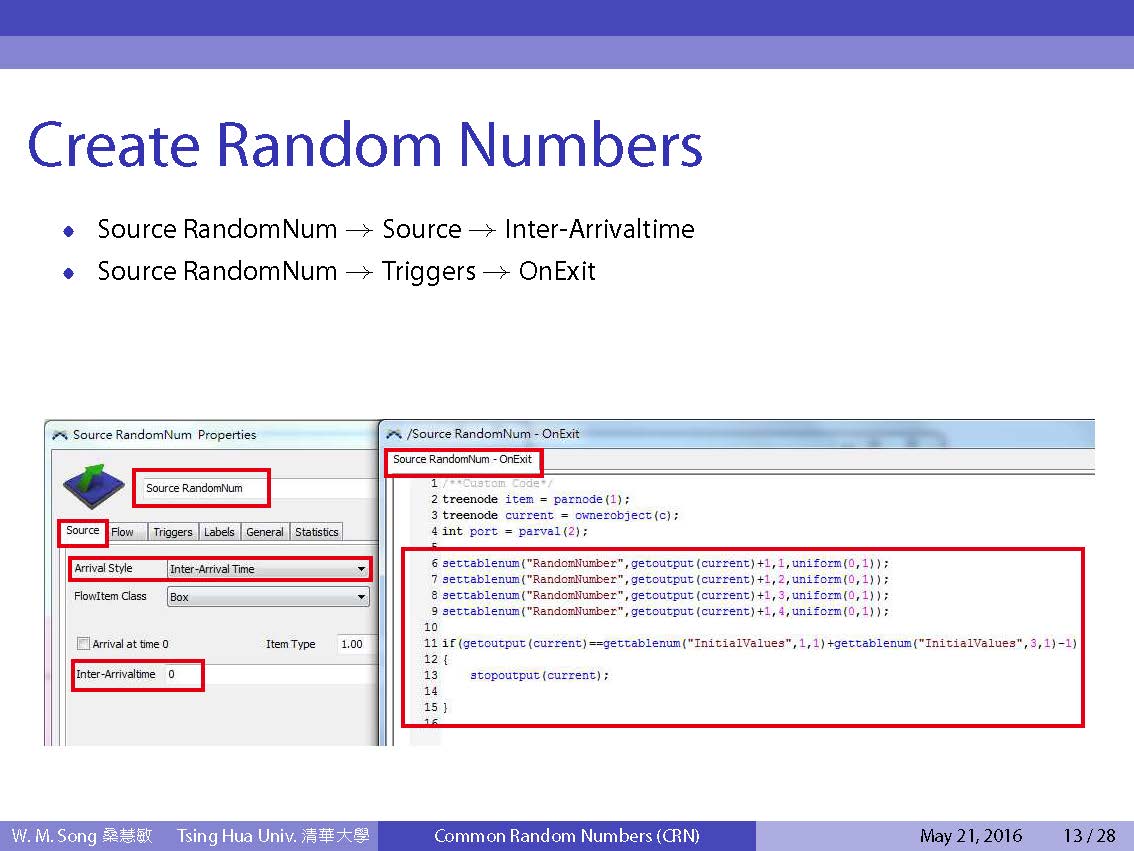1134x851 pixels.
Task: Click FlexSim icon in OnExit window title
Action: pos(393,434)
